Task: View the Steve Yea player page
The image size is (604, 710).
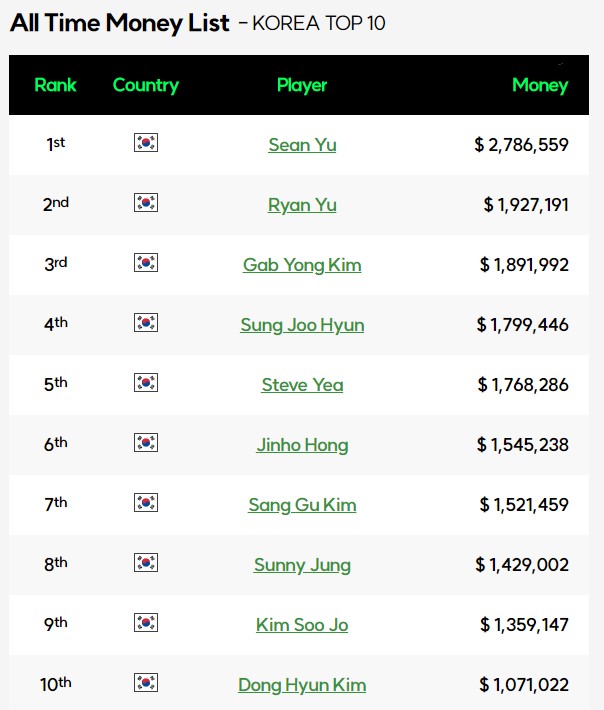Action: [x=302, y=385]
